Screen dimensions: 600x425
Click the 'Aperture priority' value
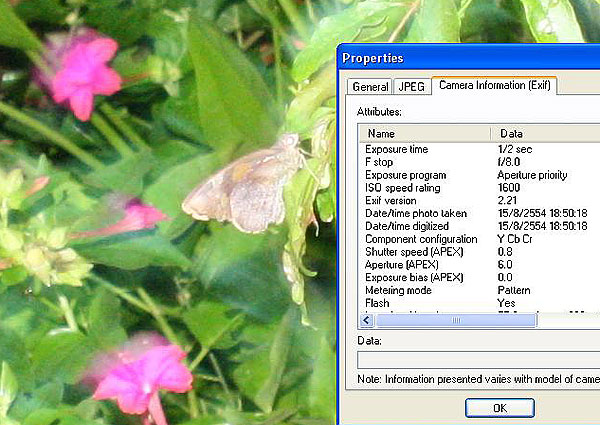[532, 175]
